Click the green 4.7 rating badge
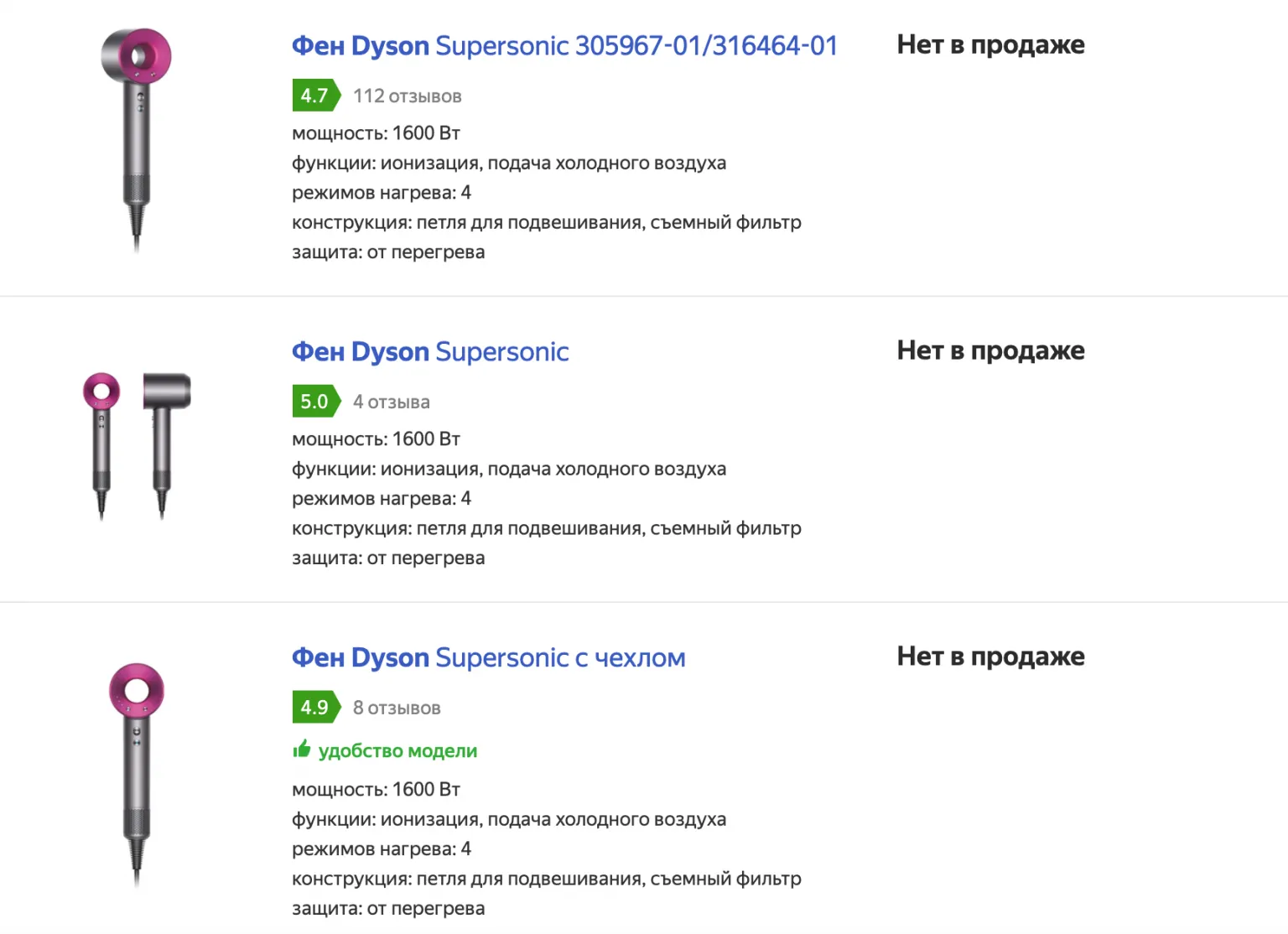 click(315, 96)
